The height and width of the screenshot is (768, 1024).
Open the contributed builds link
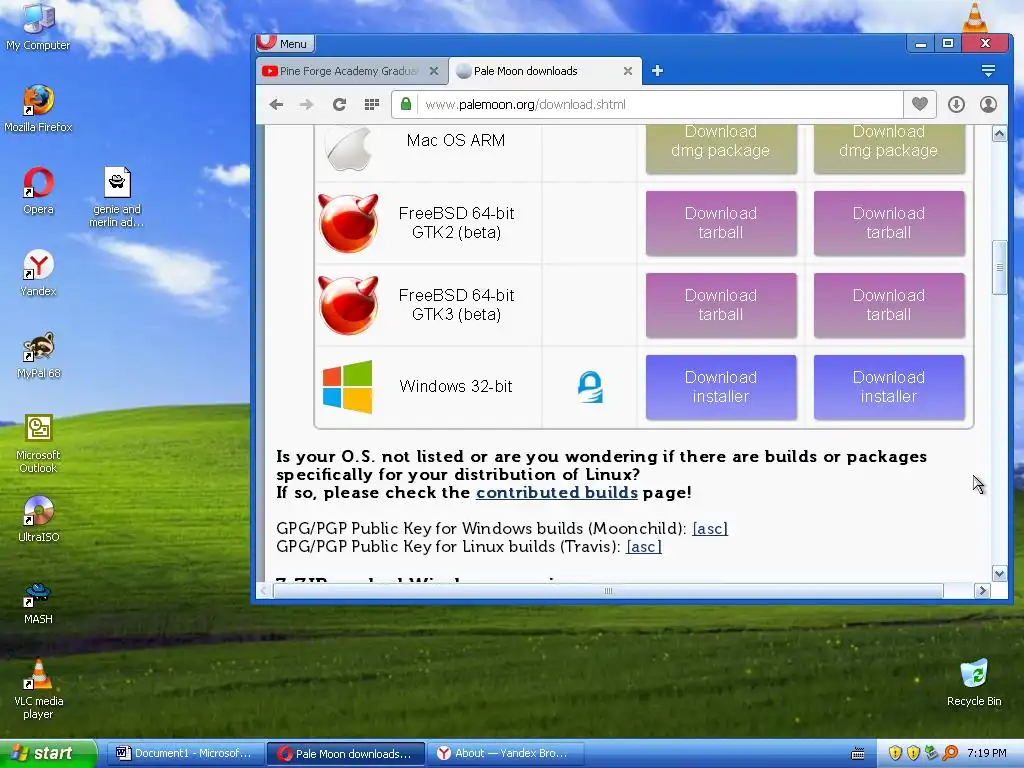[556, 492]
